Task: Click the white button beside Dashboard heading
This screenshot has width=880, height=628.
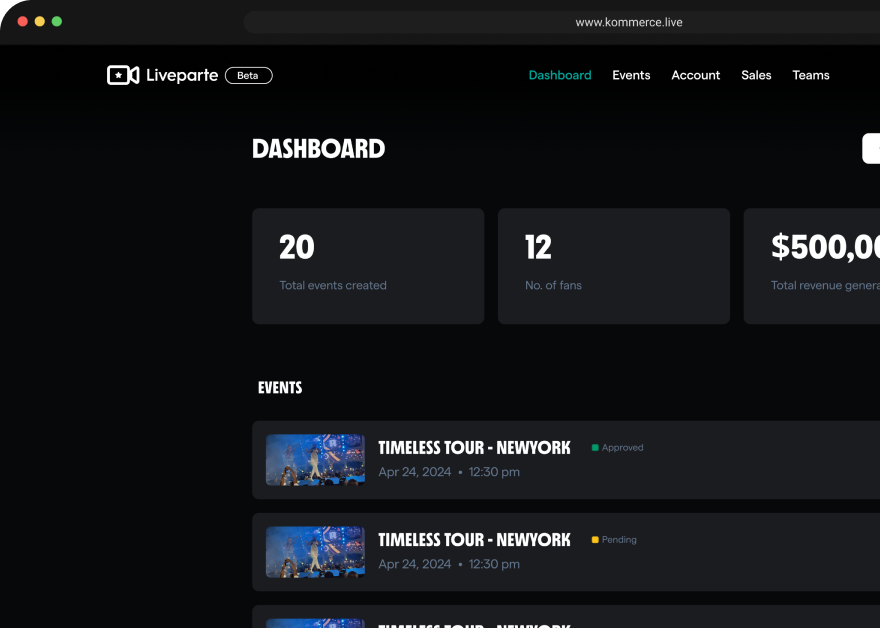Action: [x=871, y=148]
